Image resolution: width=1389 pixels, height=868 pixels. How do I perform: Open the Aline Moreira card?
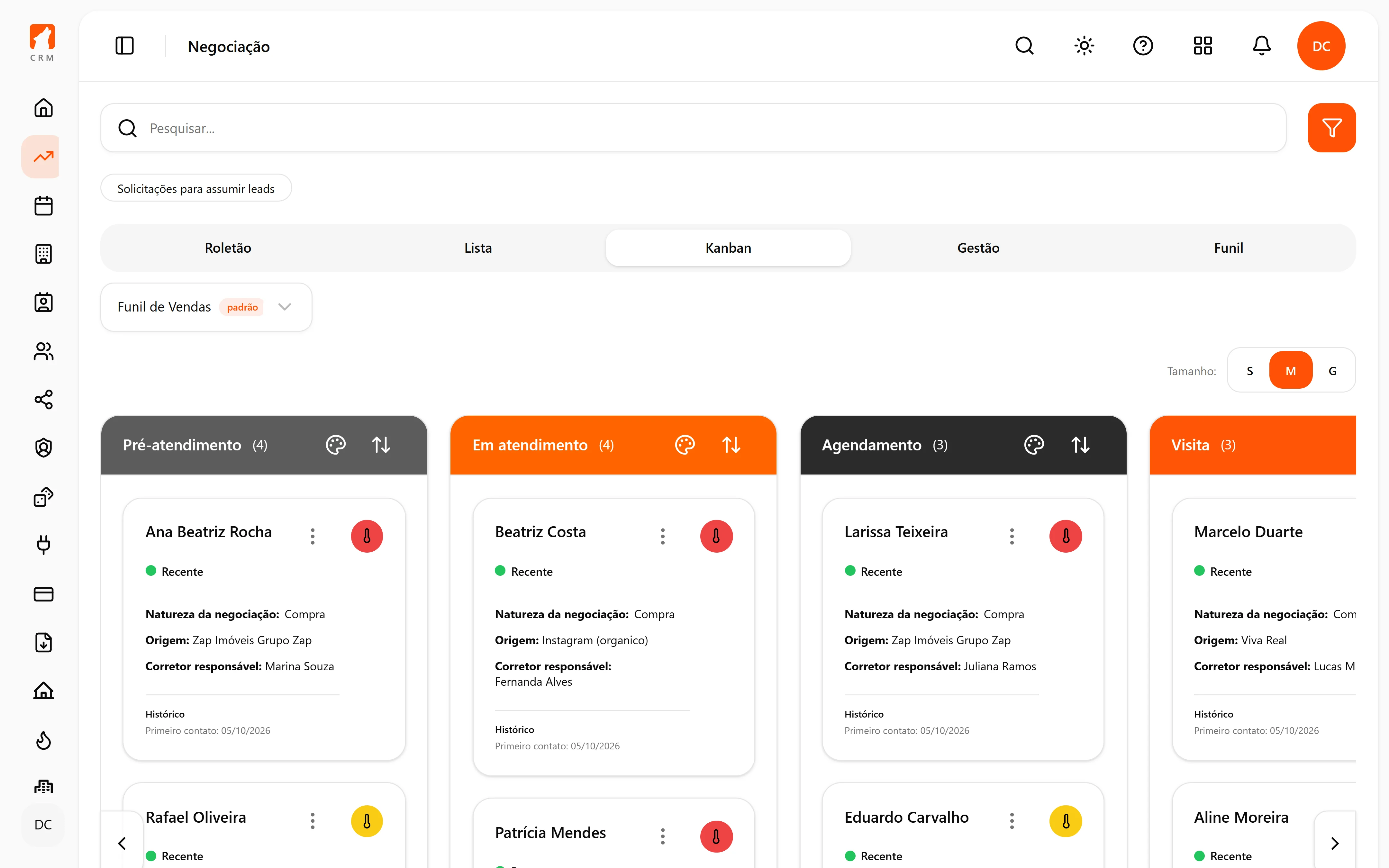tap(1264, 826)
